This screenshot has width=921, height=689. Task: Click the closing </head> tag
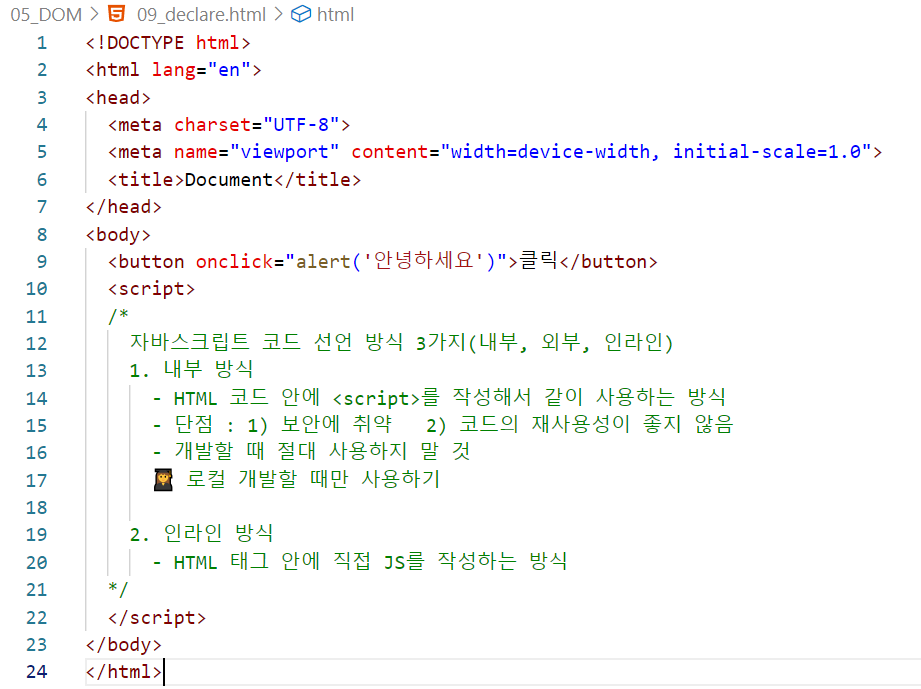coord(123,207)
